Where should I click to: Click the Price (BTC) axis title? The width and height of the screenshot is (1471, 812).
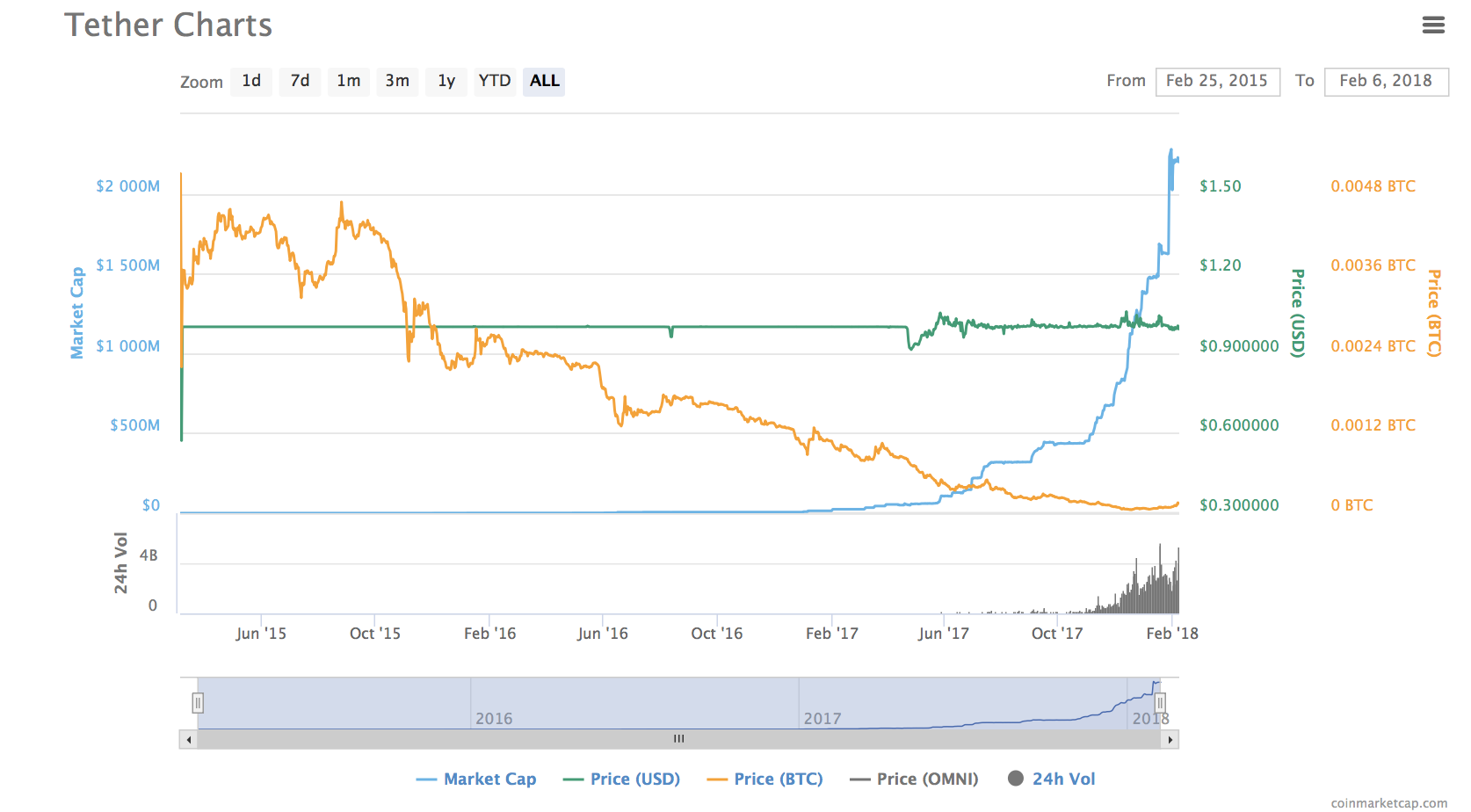coord(1434,313)
